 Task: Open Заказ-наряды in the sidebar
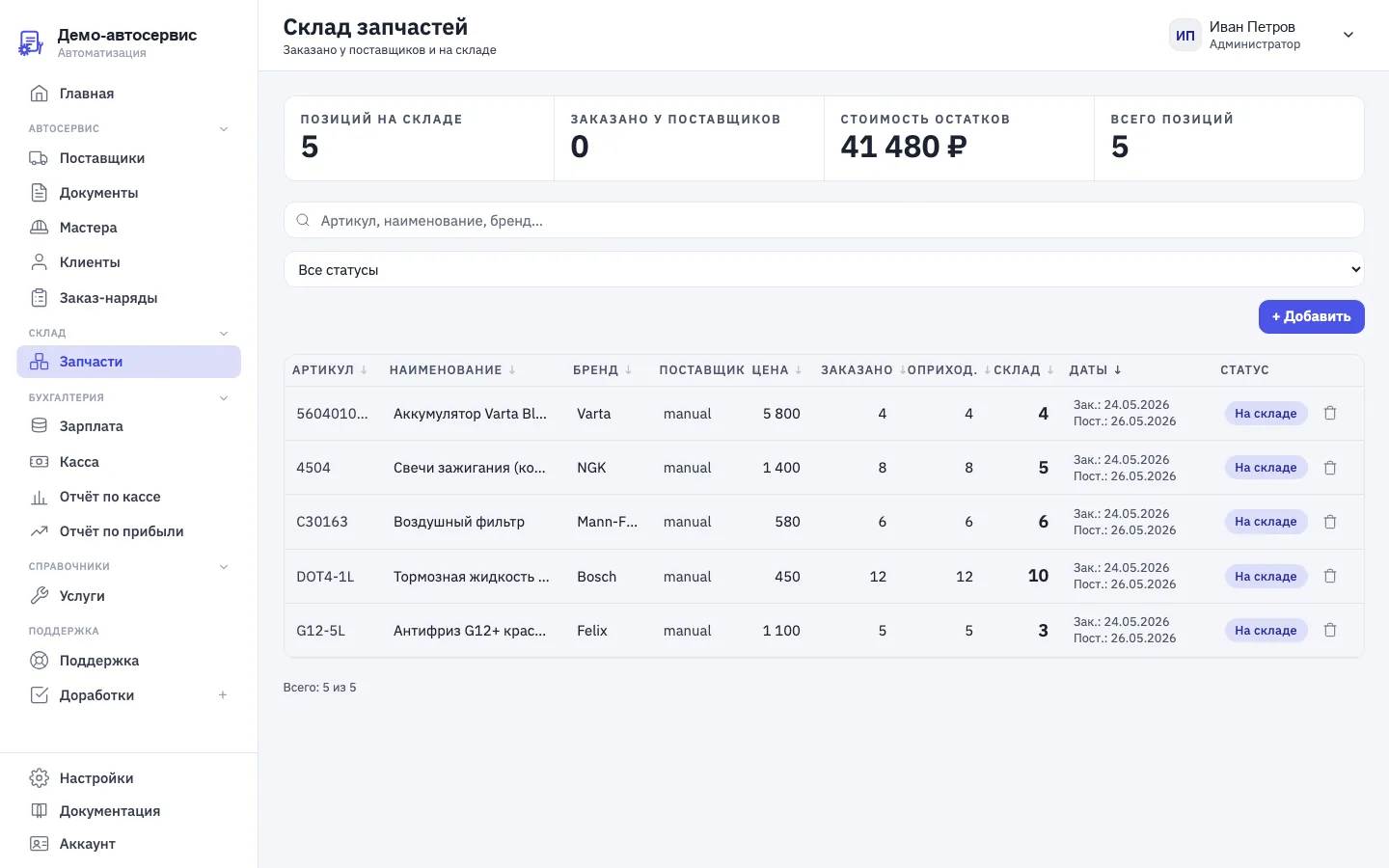129,298
